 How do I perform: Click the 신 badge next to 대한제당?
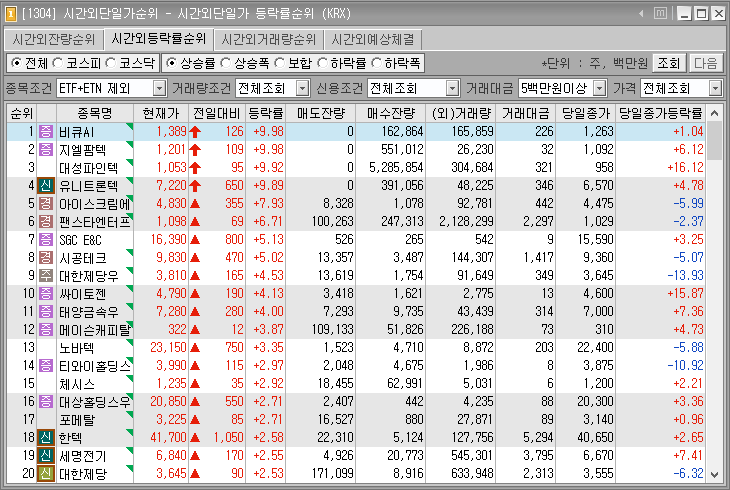tap(46, 474)
